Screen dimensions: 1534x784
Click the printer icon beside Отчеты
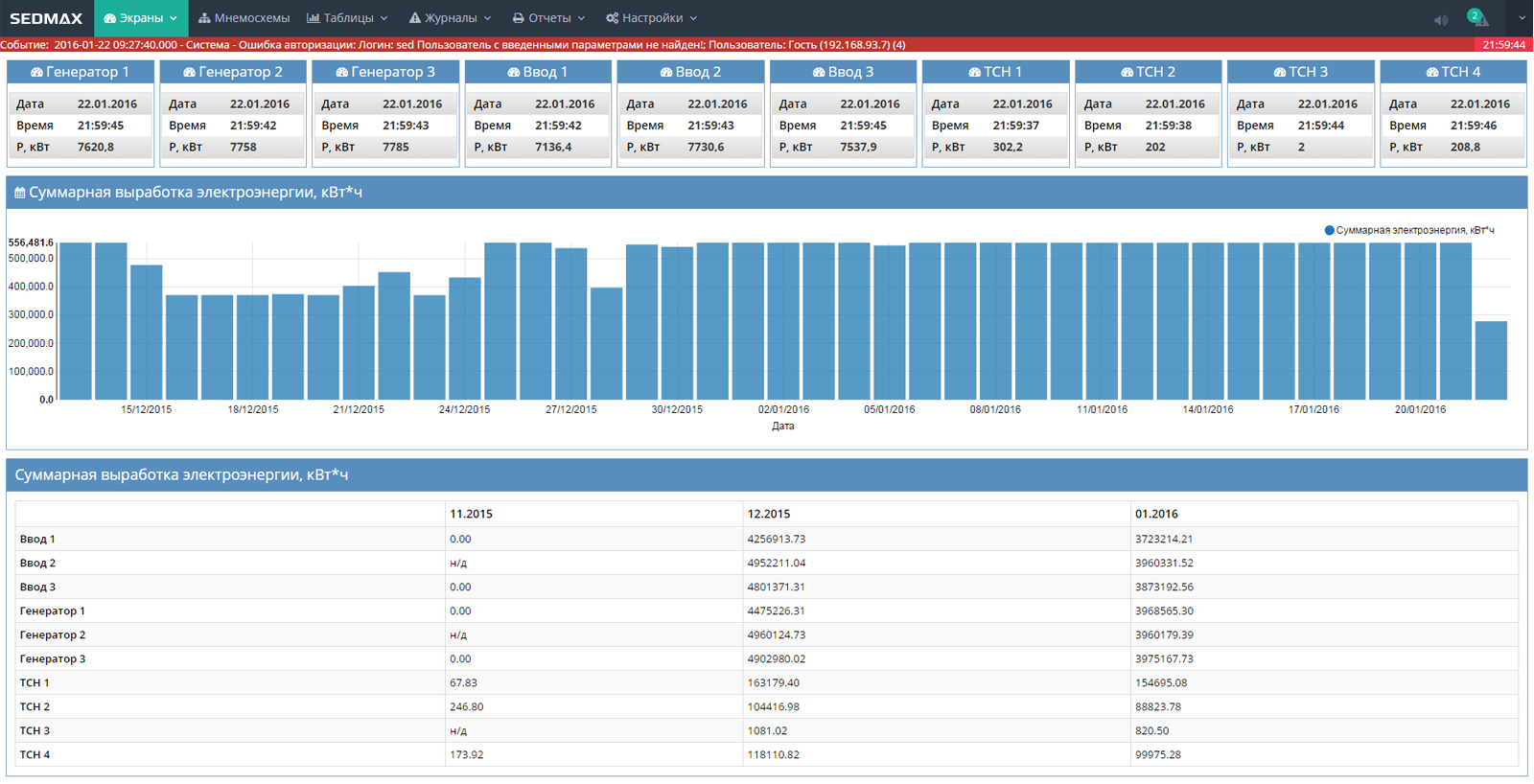click(x=518, y=18)
